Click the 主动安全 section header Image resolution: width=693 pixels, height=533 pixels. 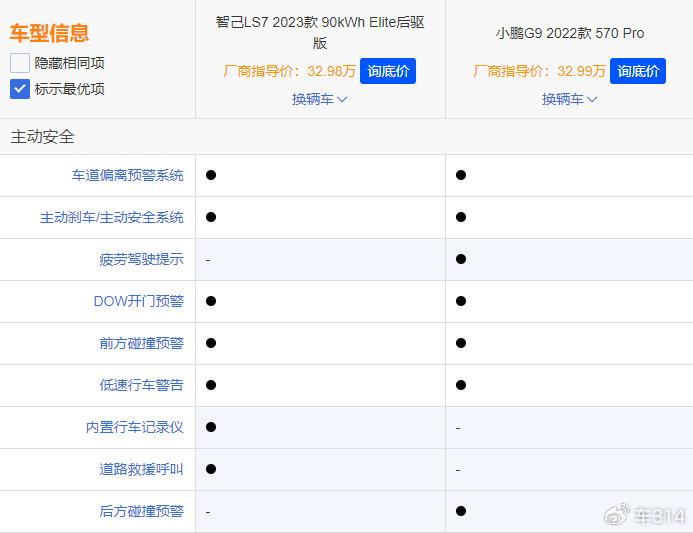coord(42,137)
